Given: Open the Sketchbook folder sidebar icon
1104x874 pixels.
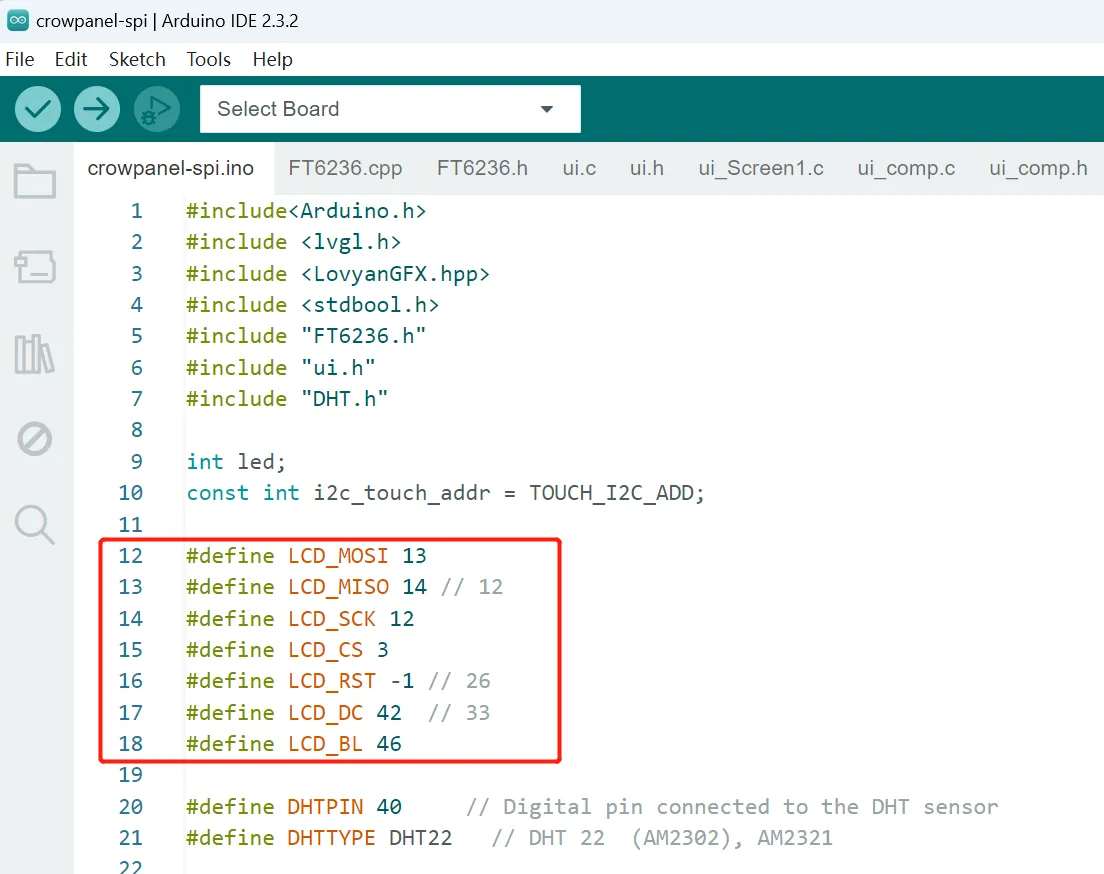Looking at the screenshot, I should 35,181.
